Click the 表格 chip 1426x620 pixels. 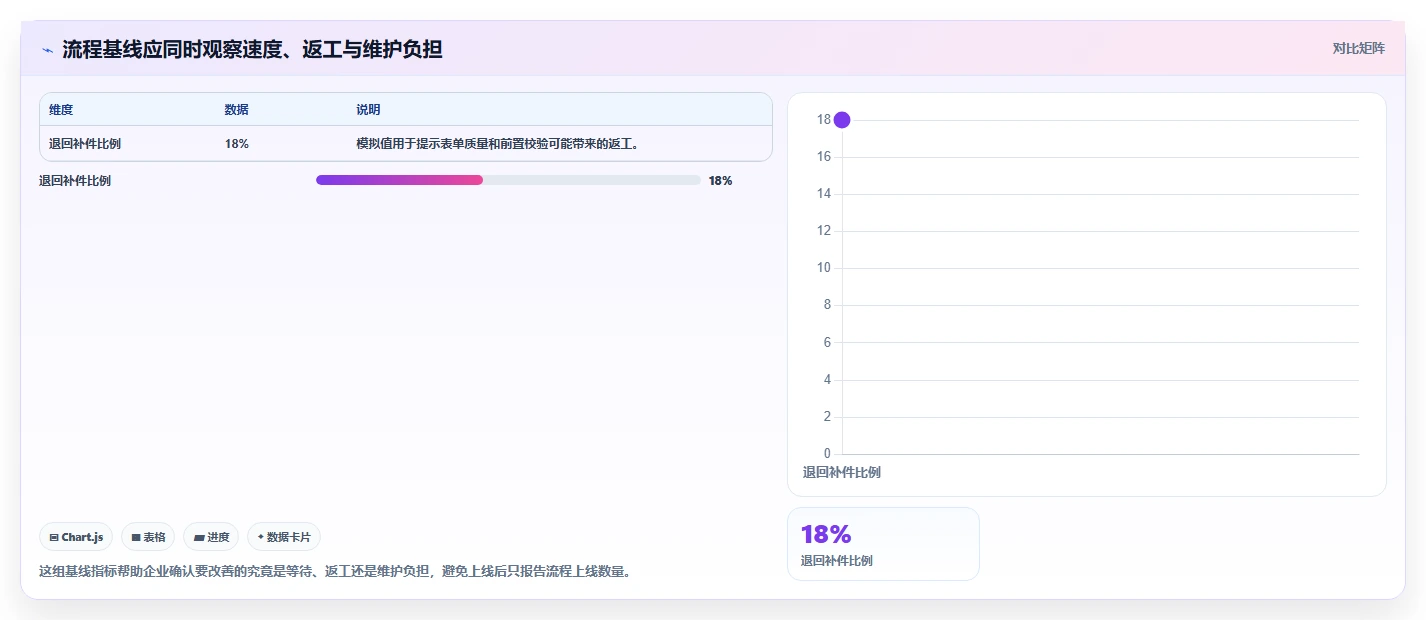tap(148, 537)
